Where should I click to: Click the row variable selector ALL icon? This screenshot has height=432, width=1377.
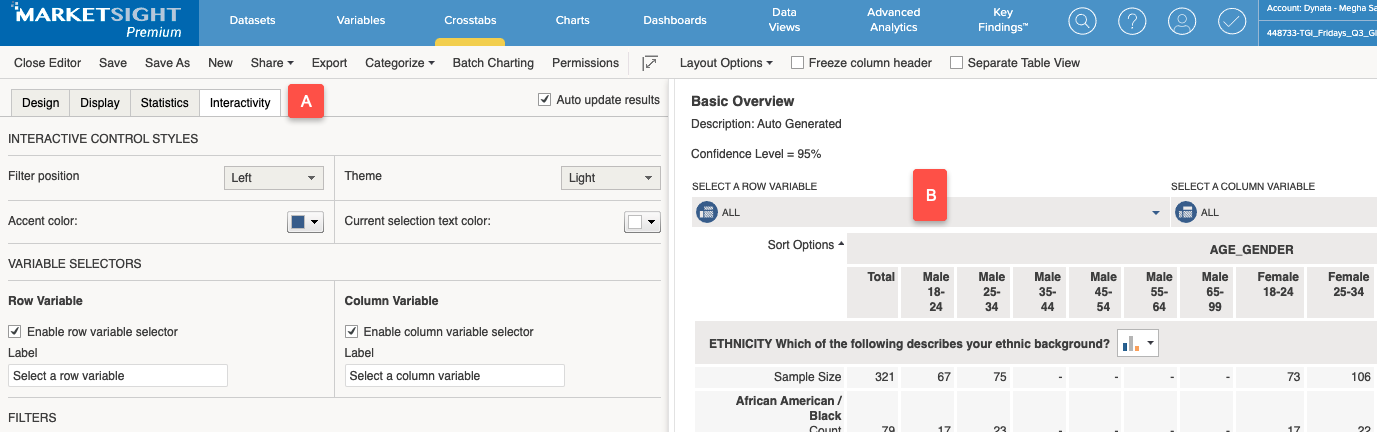click(708, 212)
